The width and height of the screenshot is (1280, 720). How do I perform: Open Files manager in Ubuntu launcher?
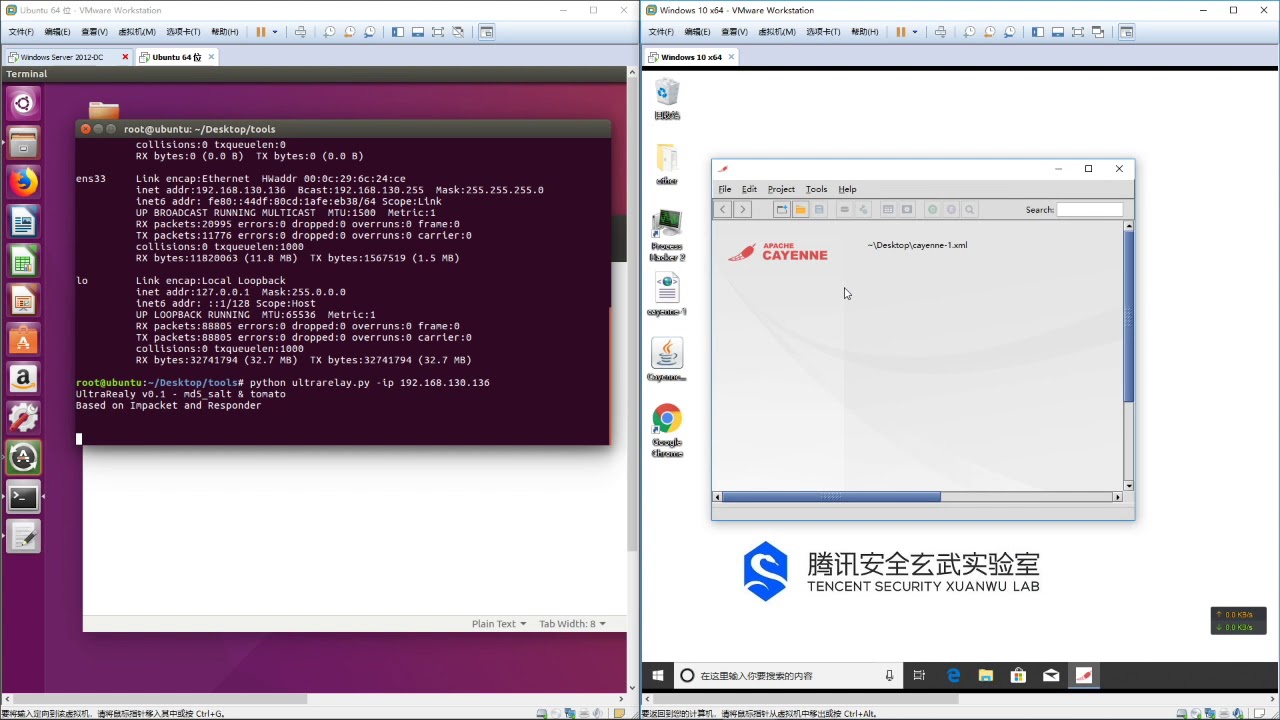click(x=24, y=142)
